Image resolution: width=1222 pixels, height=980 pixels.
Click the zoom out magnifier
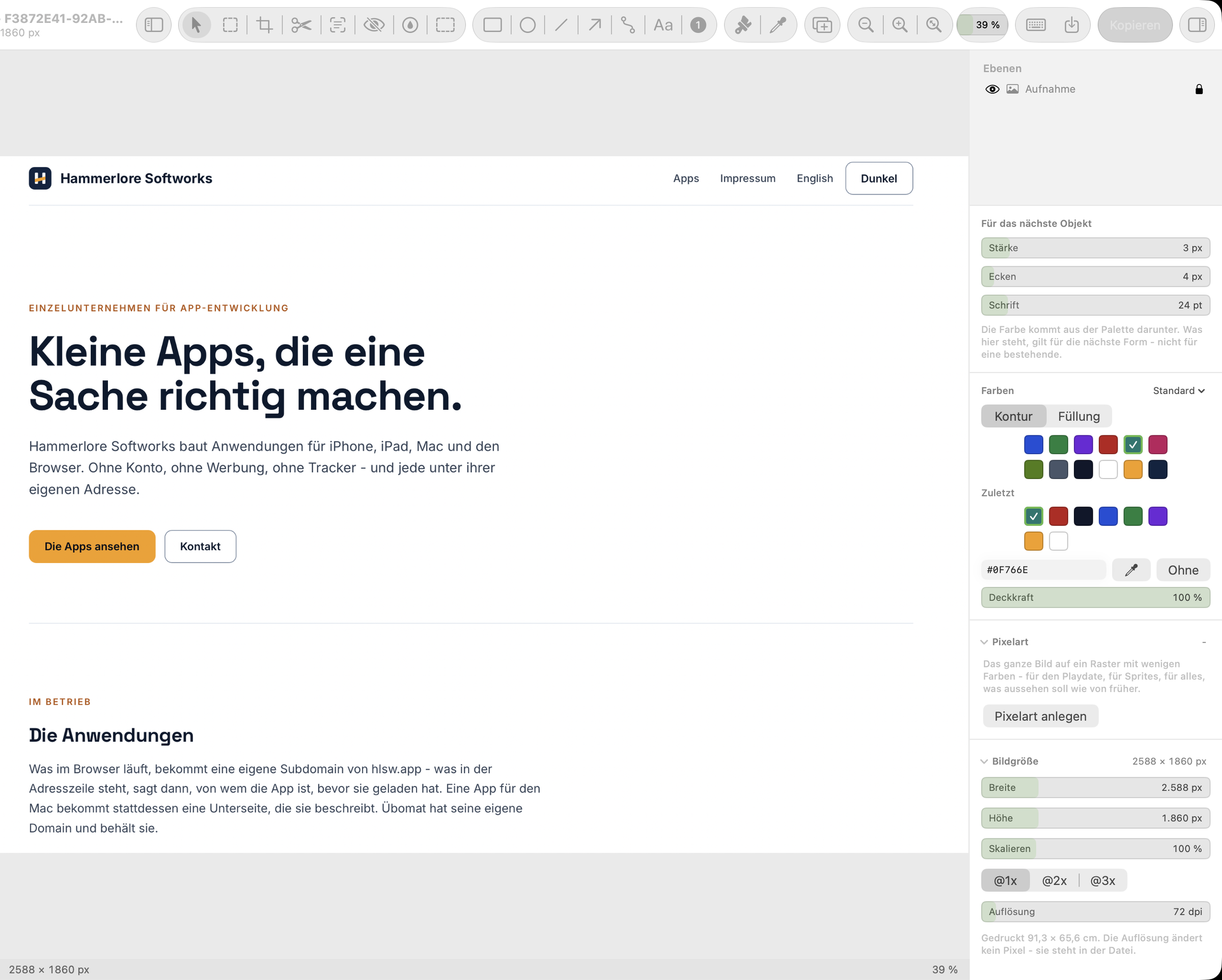[866, 25]
